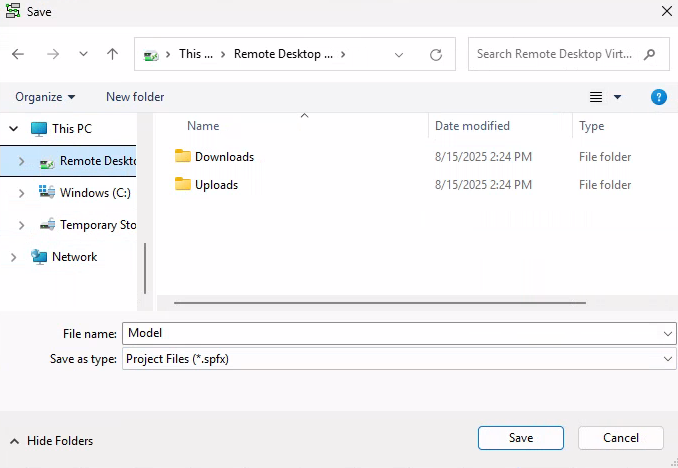Select Windows (C:) drive in sidebar
678x468 pixels.
(x=94, y=192)
